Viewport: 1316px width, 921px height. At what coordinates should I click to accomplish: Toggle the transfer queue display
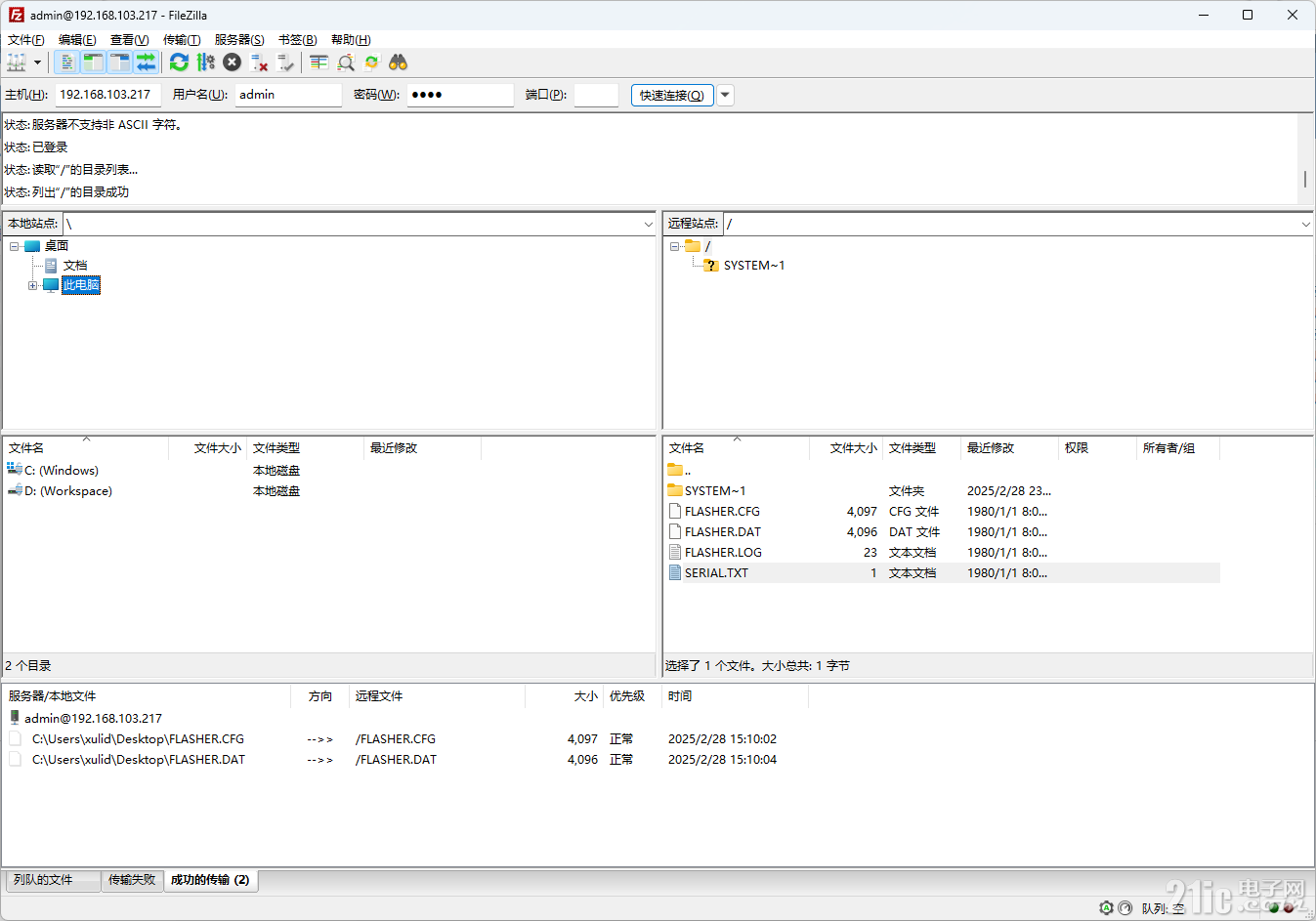(x=146, y=63)
